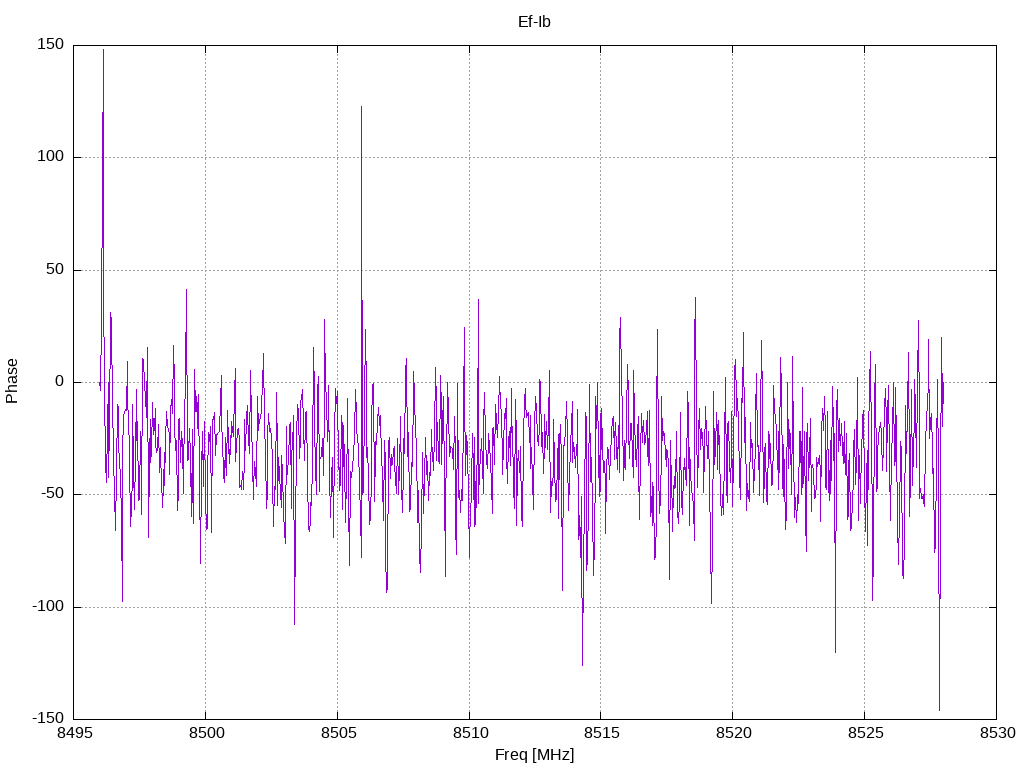Click the 8530 x-axis tick label
Viewport: 1024px width, 768px height.
coord(997,733)
